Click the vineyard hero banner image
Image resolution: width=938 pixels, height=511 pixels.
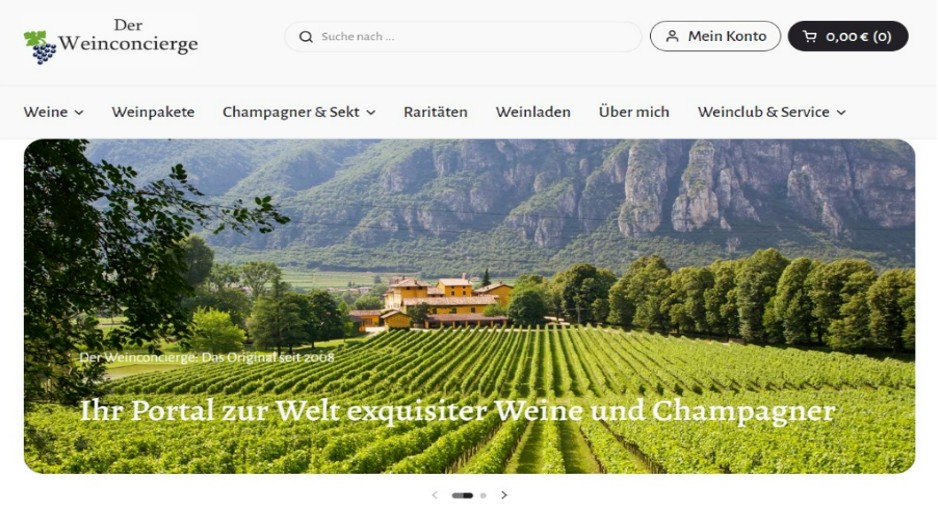470,306
